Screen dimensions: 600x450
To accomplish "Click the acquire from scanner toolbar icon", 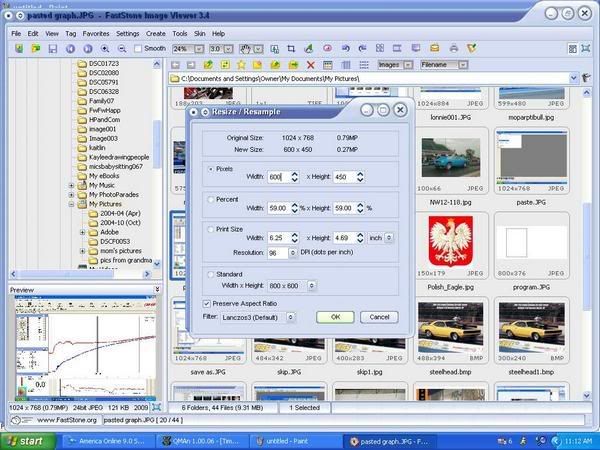I will click(x=19, y=49).
